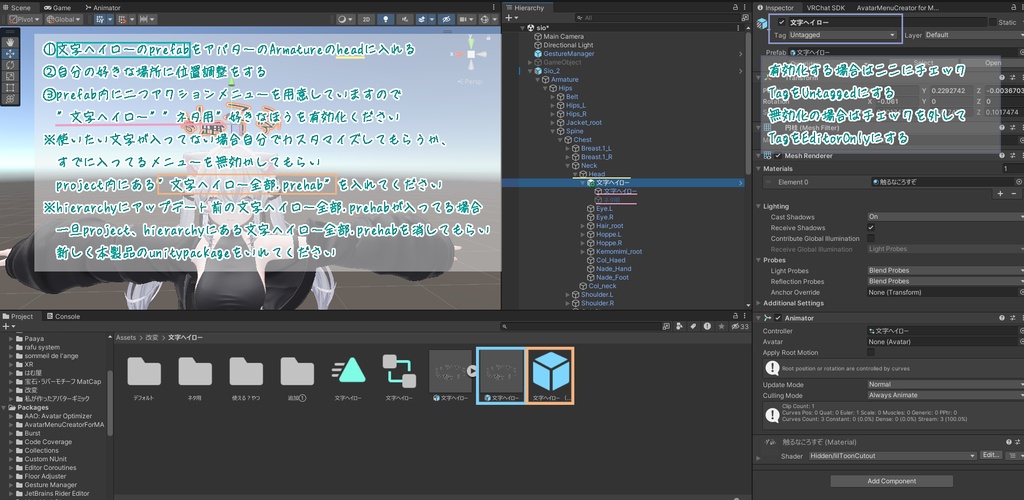
Task: Expand Kemomimi_root in Hierarchy
Action: coord(583,251)
